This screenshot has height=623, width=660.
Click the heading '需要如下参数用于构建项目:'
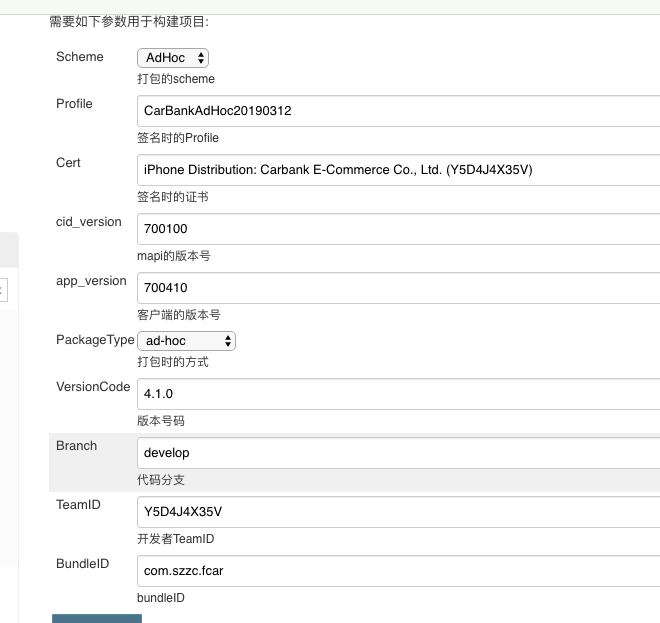coord(129,21)
